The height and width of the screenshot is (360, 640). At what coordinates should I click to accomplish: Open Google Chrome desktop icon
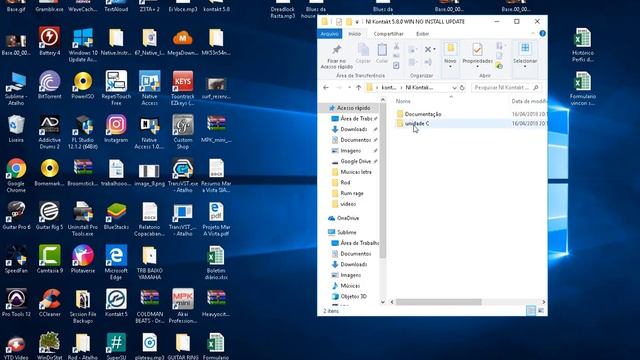click(x=16, y=176)
